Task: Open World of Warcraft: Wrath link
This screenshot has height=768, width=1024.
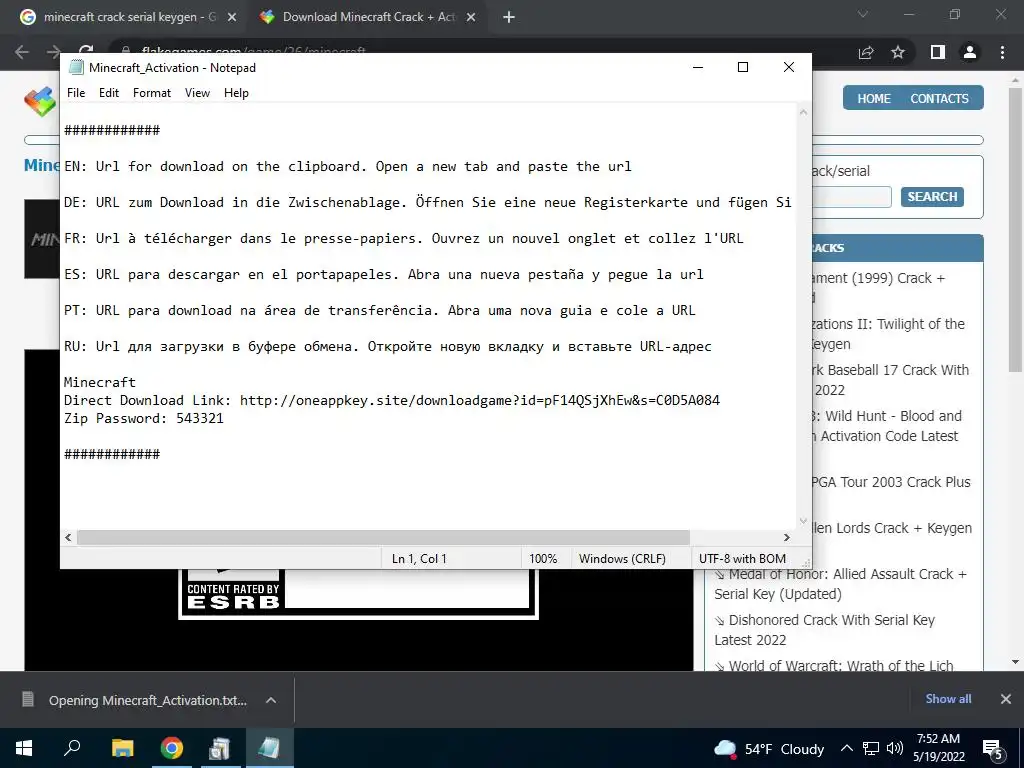Action: coord(833,665)
